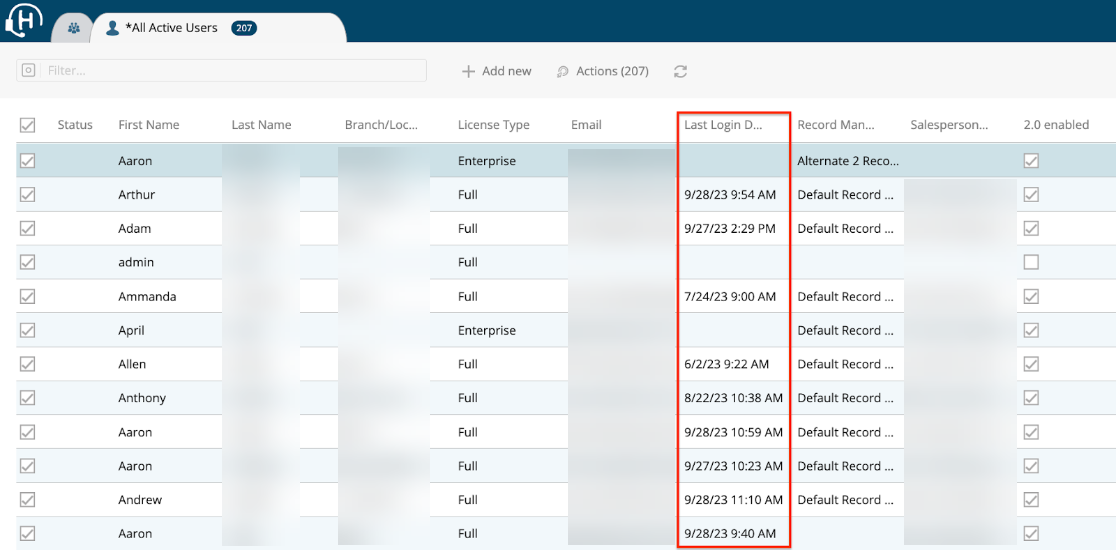This screenshot has height=558, width=1116.
Task: Click Enterprise license cell in April row
Action: point(487,330)
